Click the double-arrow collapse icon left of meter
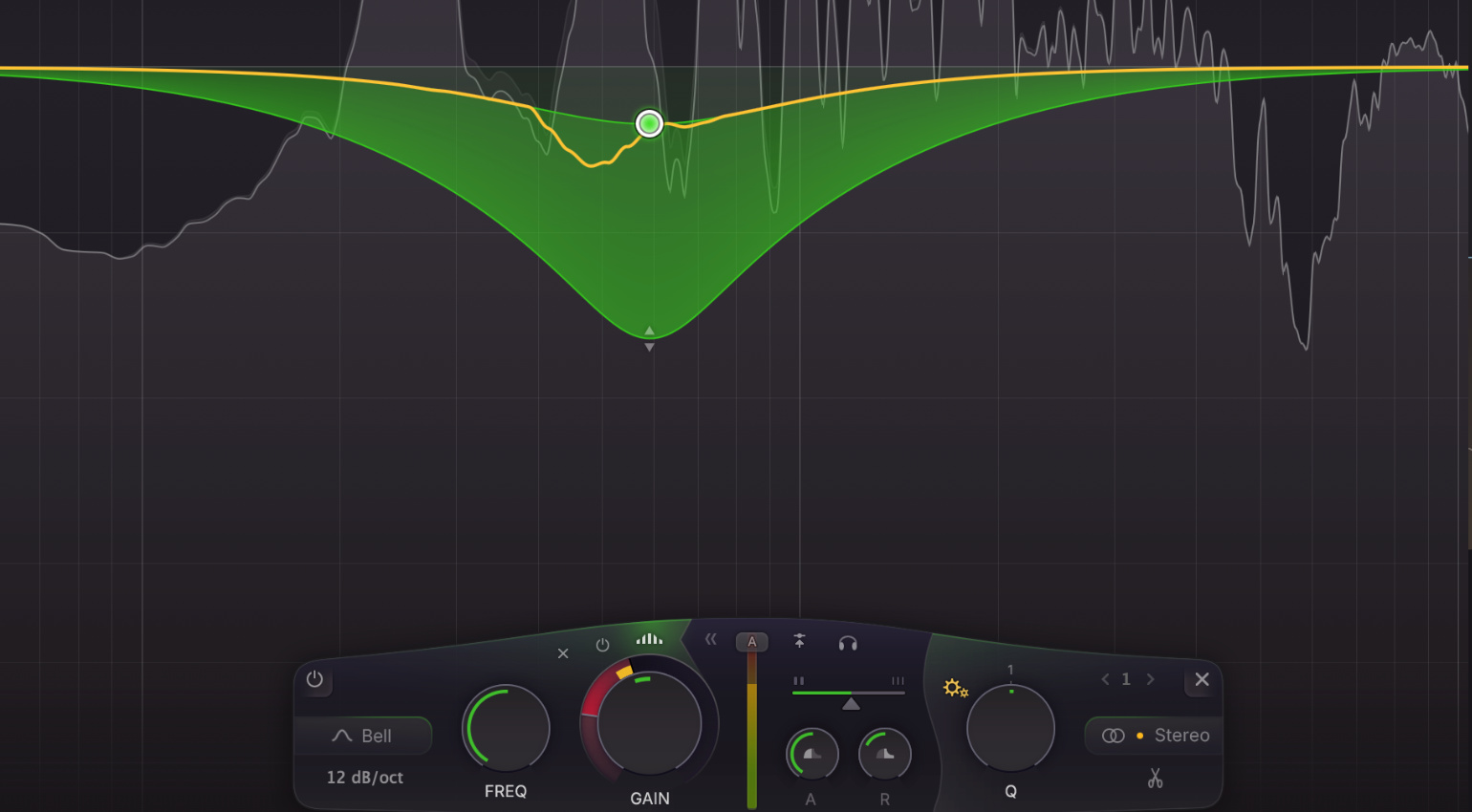Image resolution: width=1472 pixels, height=812 pixels. click(710, 640)
